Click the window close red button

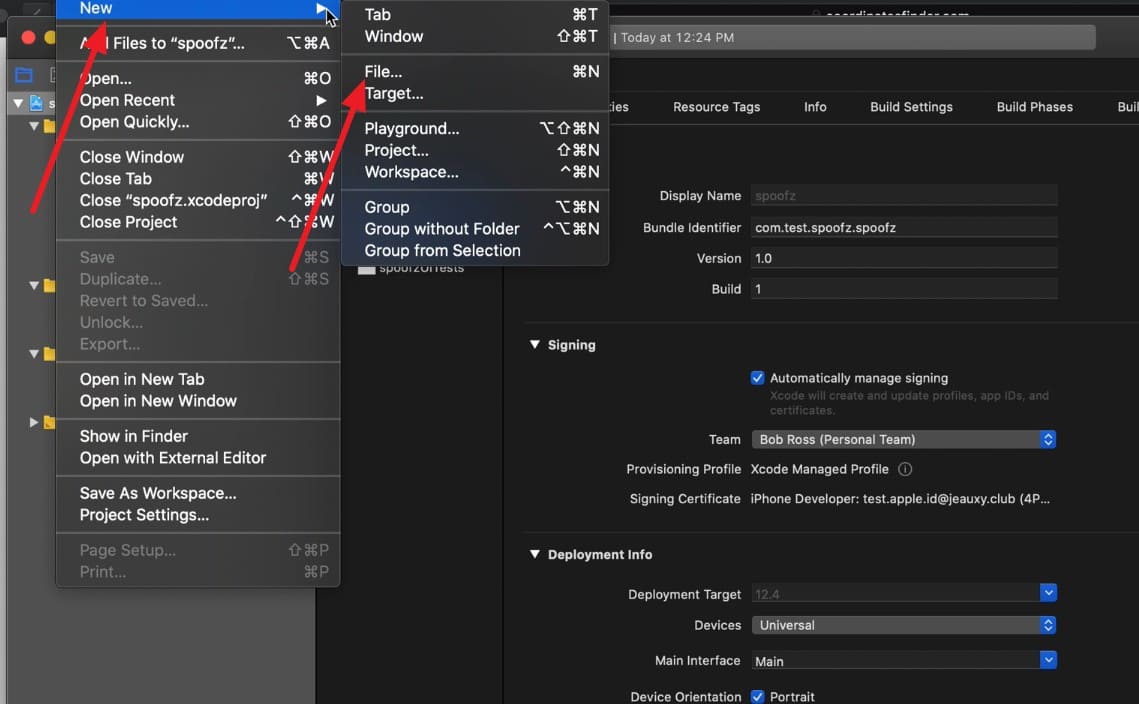pyautogui.click(x=28, y=37)
